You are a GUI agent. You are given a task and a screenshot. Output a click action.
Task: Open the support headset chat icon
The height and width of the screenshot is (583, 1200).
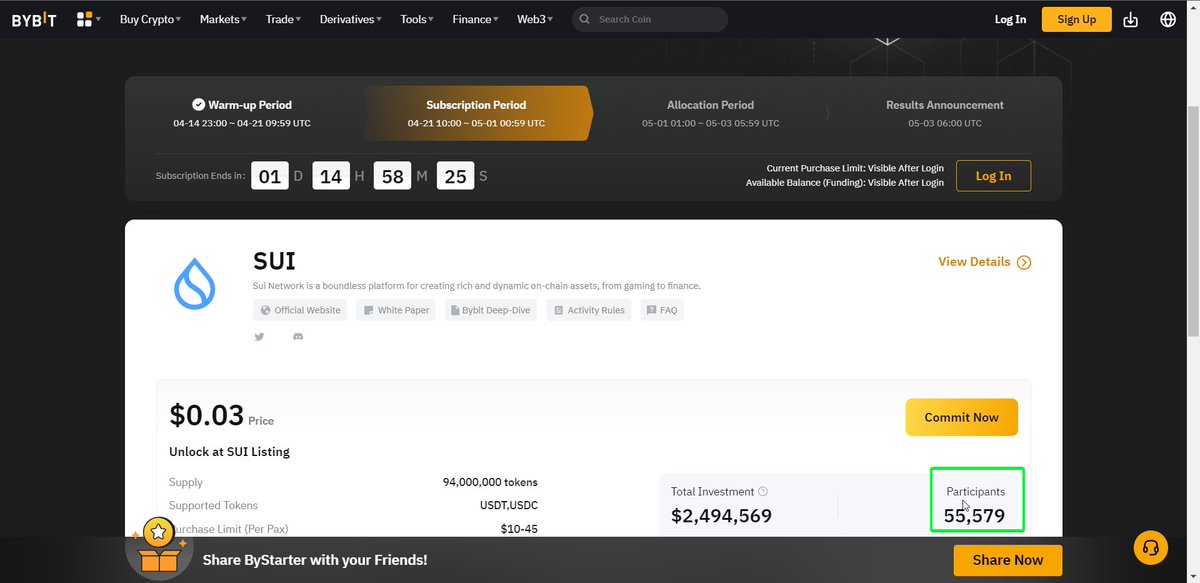point(1150,547)
